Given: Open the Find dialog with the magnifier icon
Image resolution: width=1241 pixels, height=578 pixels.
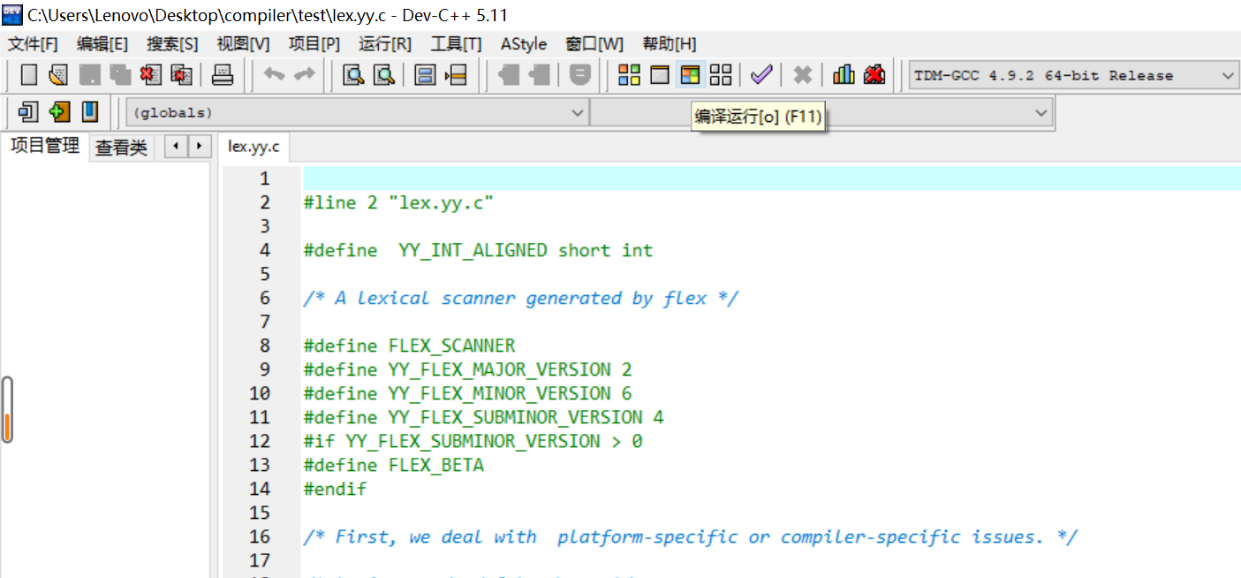Looking at the screenshot, I should point(352,74).
